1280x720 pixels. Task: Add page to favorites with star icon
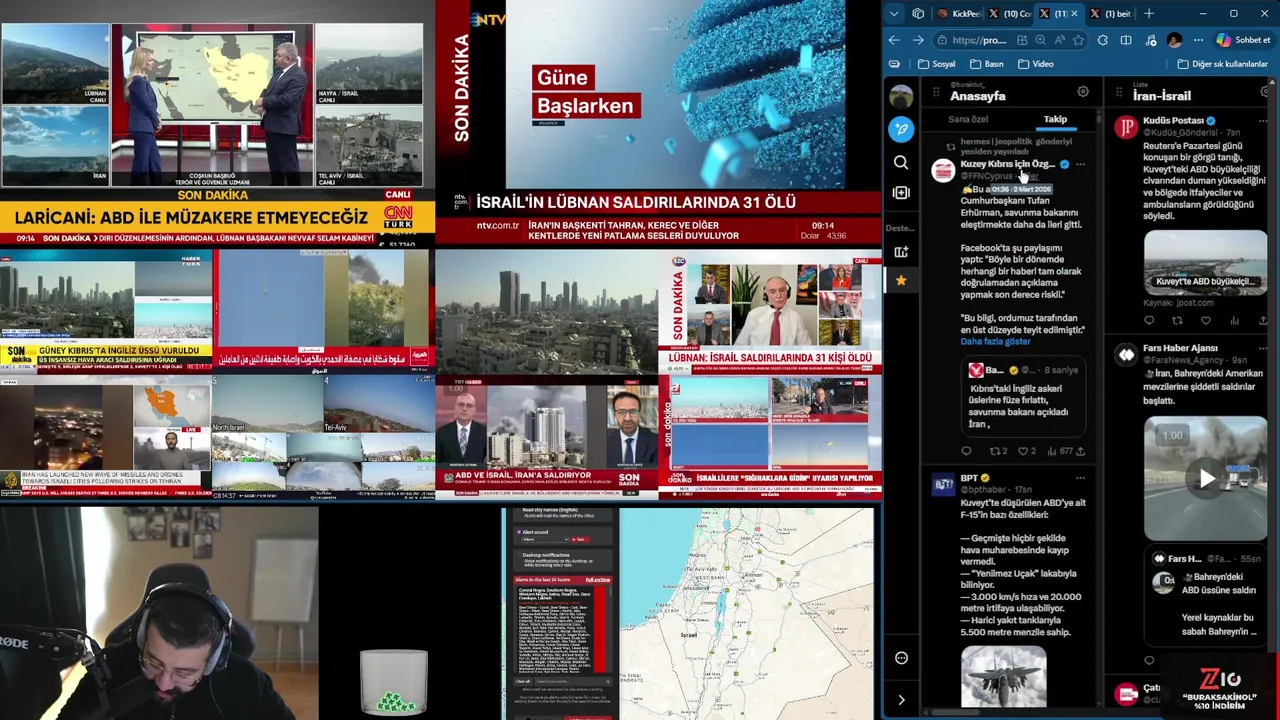pos(1078,40)
